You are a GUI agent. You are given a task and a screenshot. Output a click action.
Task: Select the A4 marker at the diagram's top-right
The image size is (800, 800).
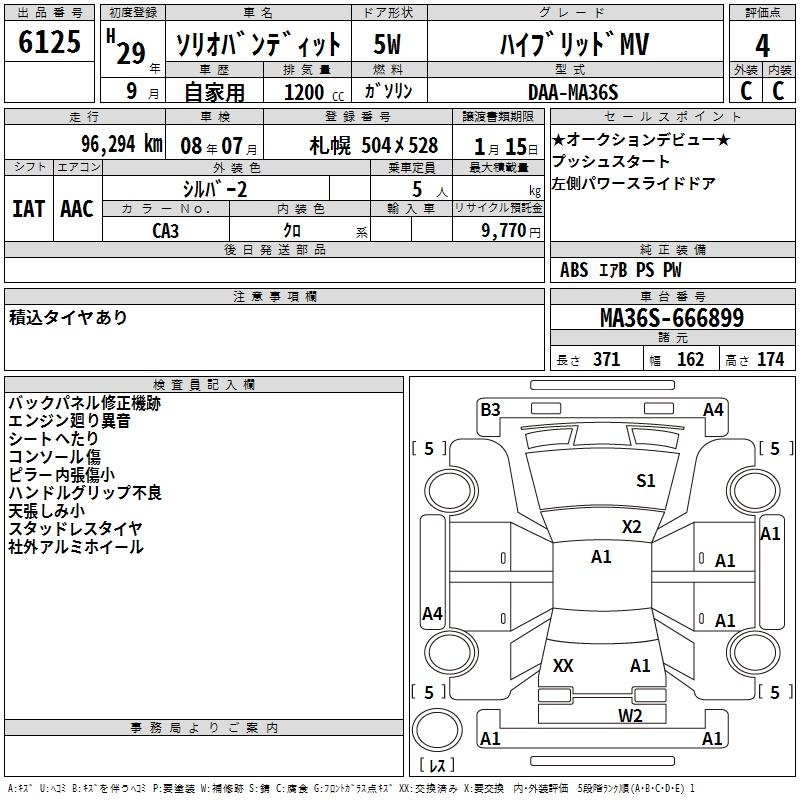click(713, 409)
